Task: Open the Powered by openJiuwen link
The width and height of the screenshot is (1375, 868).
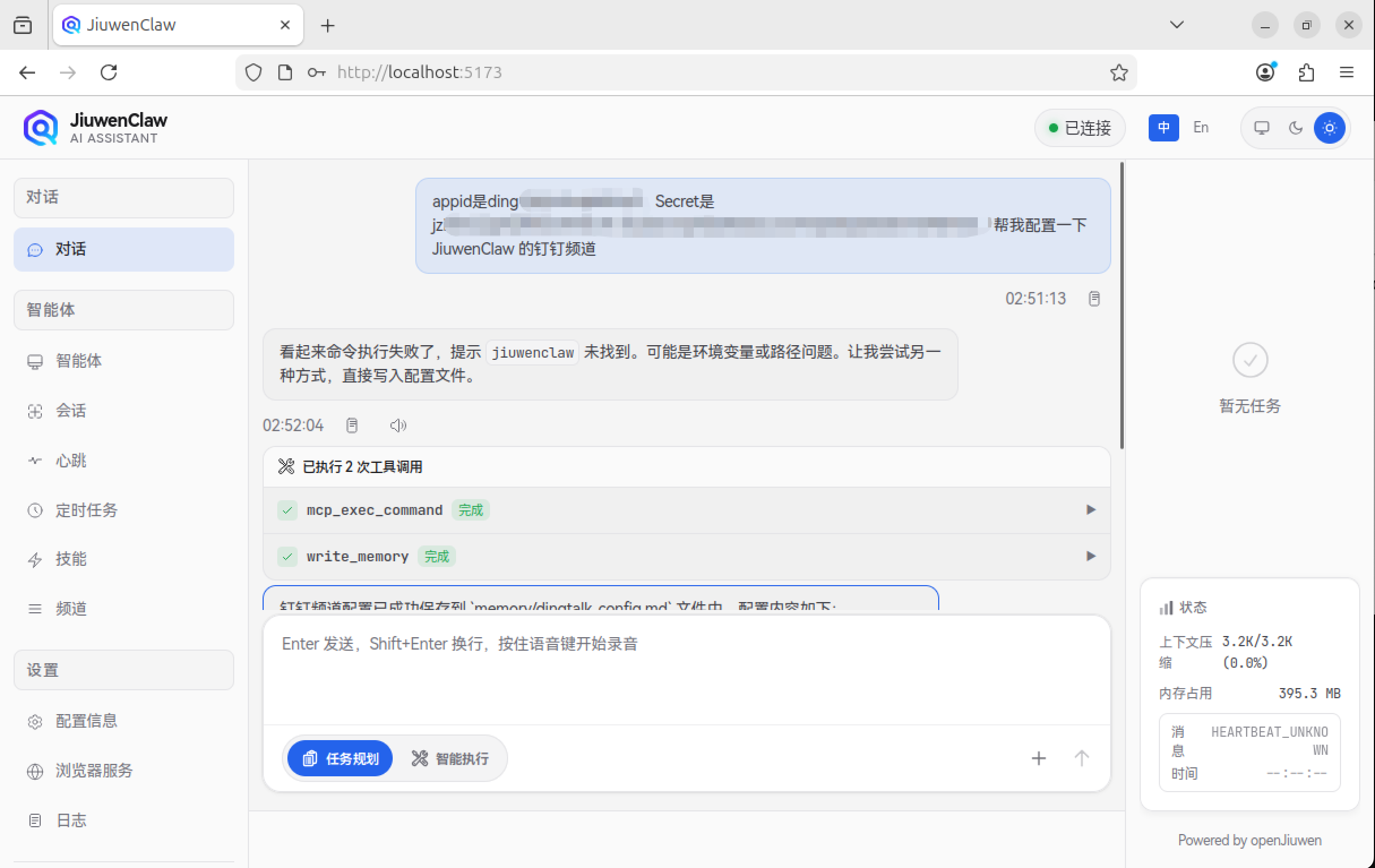Action: pyautogui.click(x=1249, y=840)
